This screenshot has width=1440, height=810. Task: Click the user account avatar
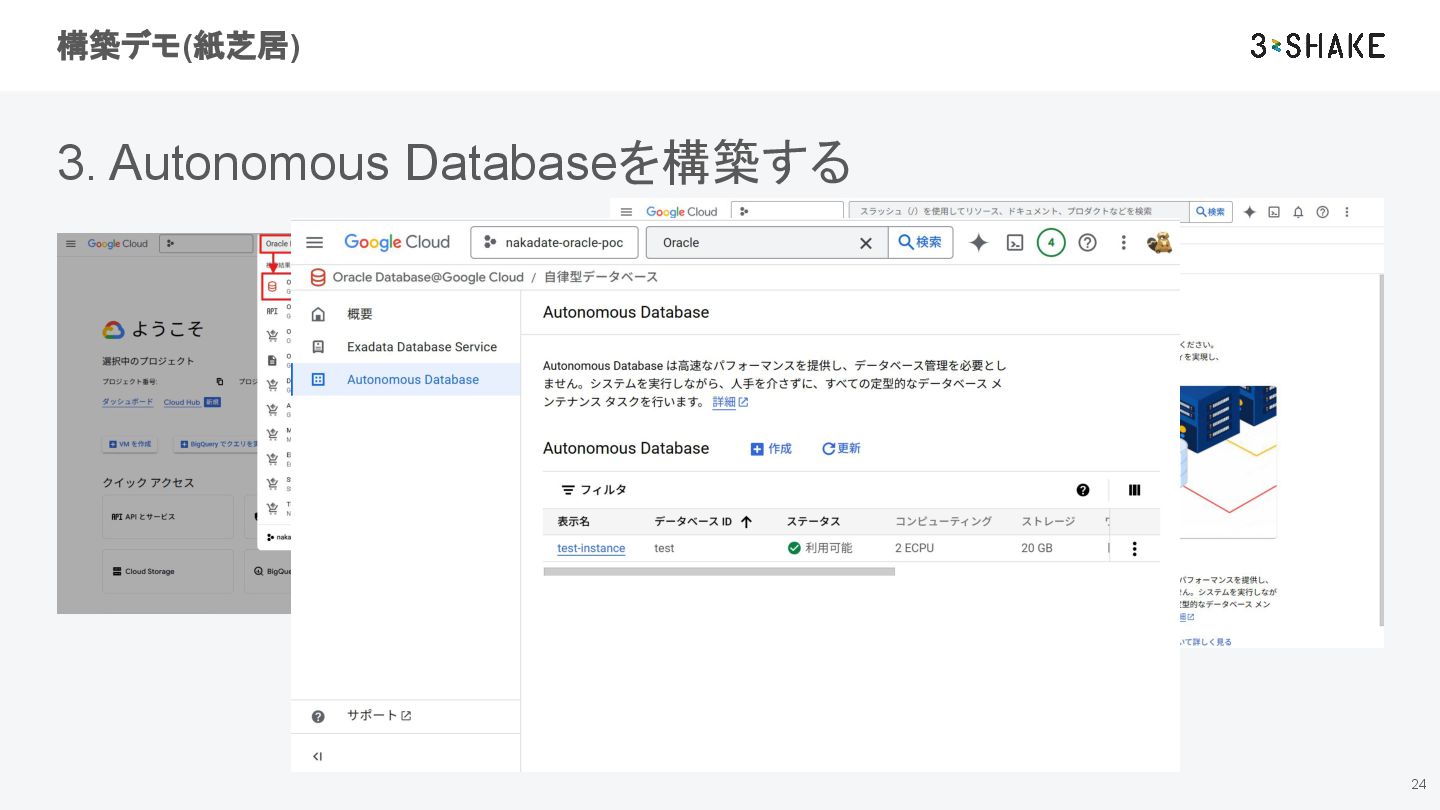click(1159, 242)
